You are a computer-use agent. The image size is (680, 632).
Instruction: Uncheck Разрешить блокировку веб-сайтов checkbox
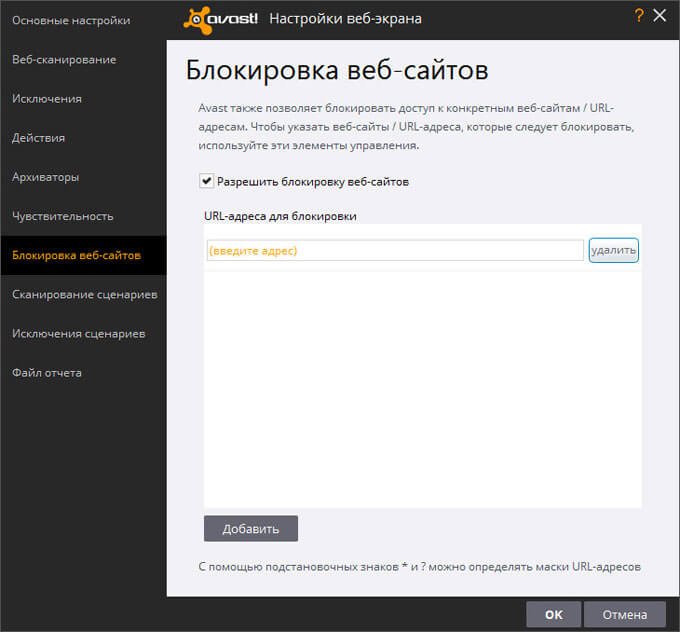tap(206, 181)
